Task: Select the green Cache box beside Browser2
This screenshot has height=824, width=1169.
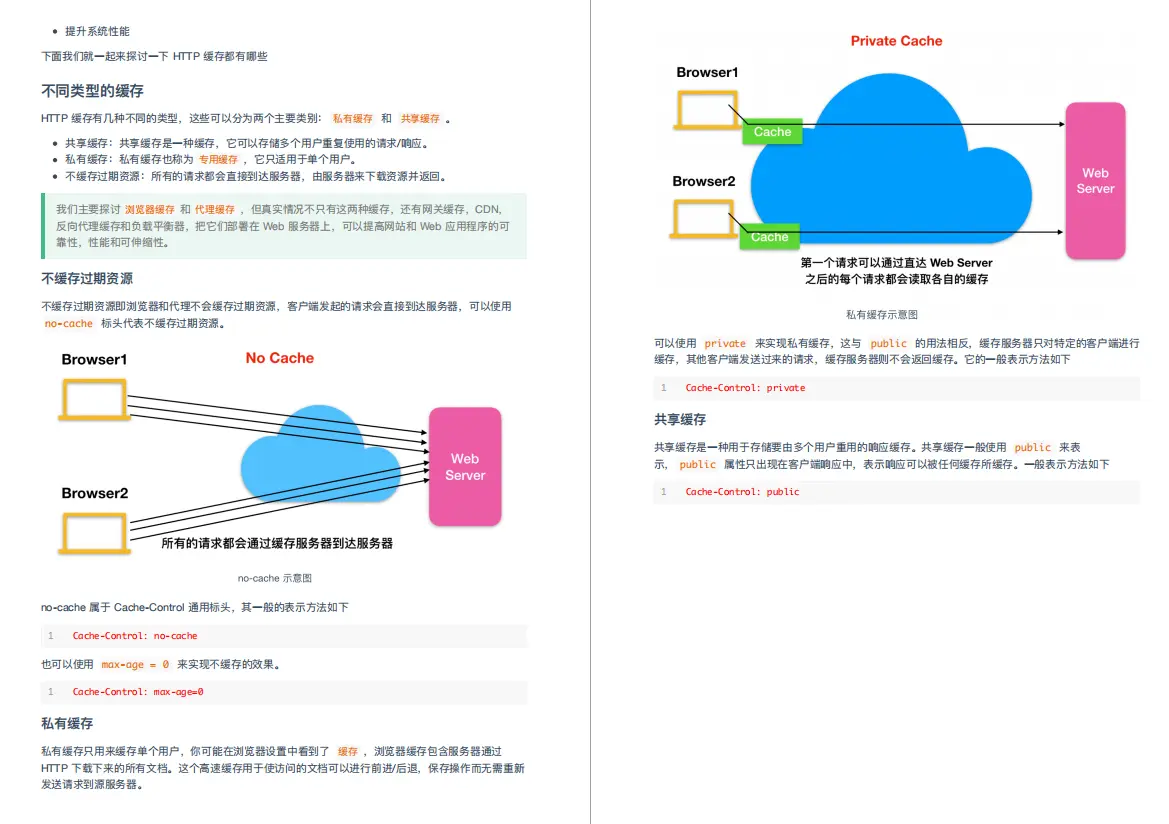Action: (769, 236)
